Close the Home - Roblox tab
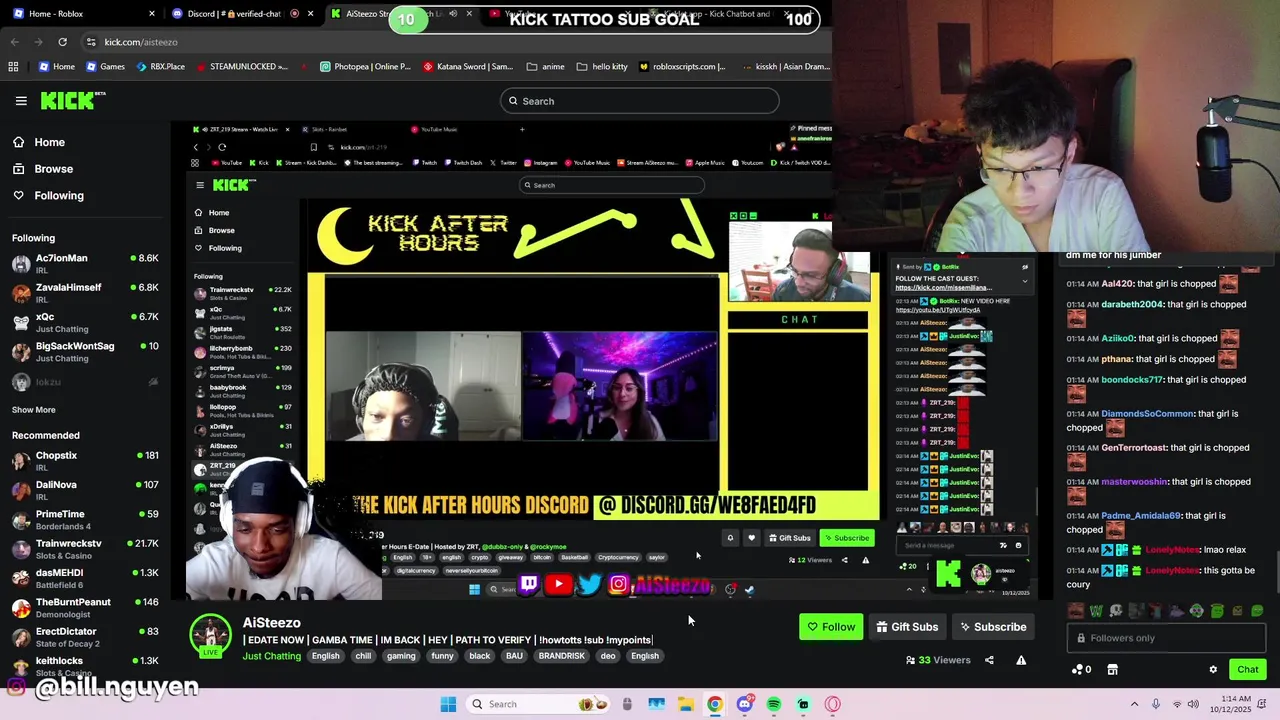 coord(152,14)
